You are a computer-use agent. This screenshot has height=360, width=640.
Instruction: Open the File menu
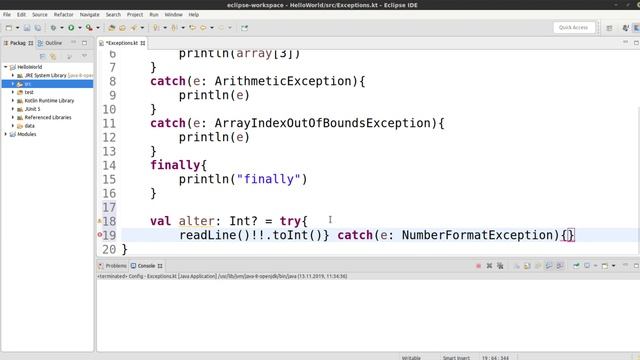click(x=7, y=14)
